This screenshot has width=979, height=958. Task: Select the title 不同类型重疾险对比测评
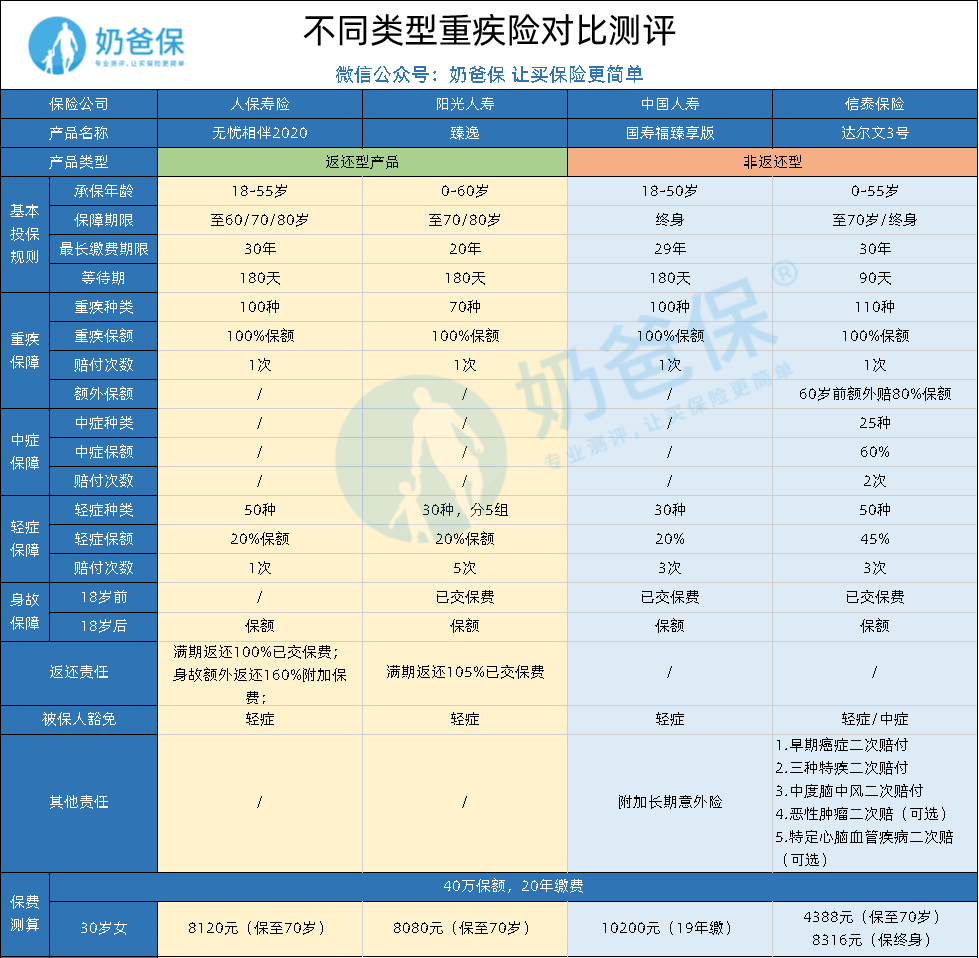(490, 30)
